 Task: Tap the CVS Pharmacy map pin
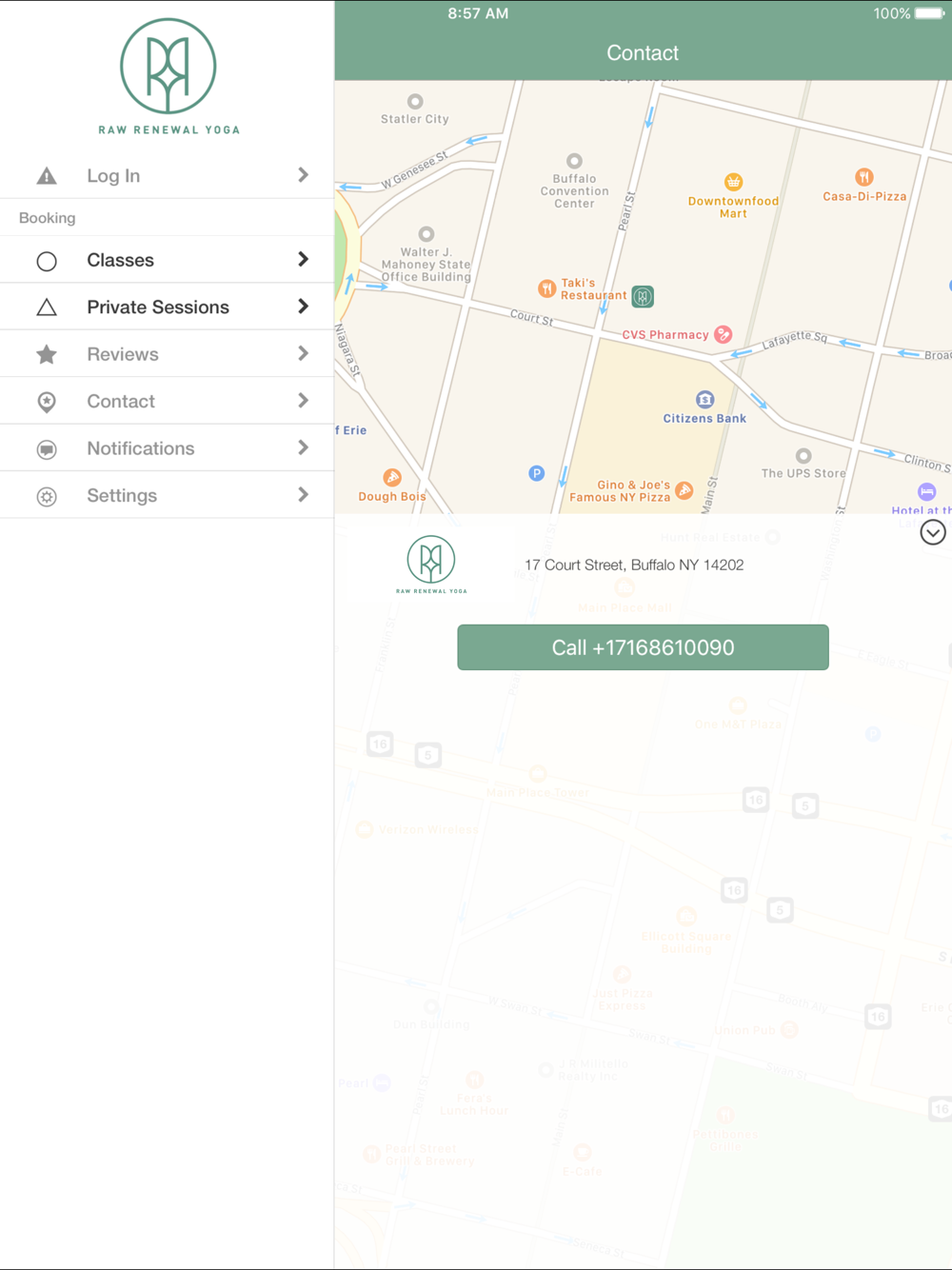click(724, 334)
